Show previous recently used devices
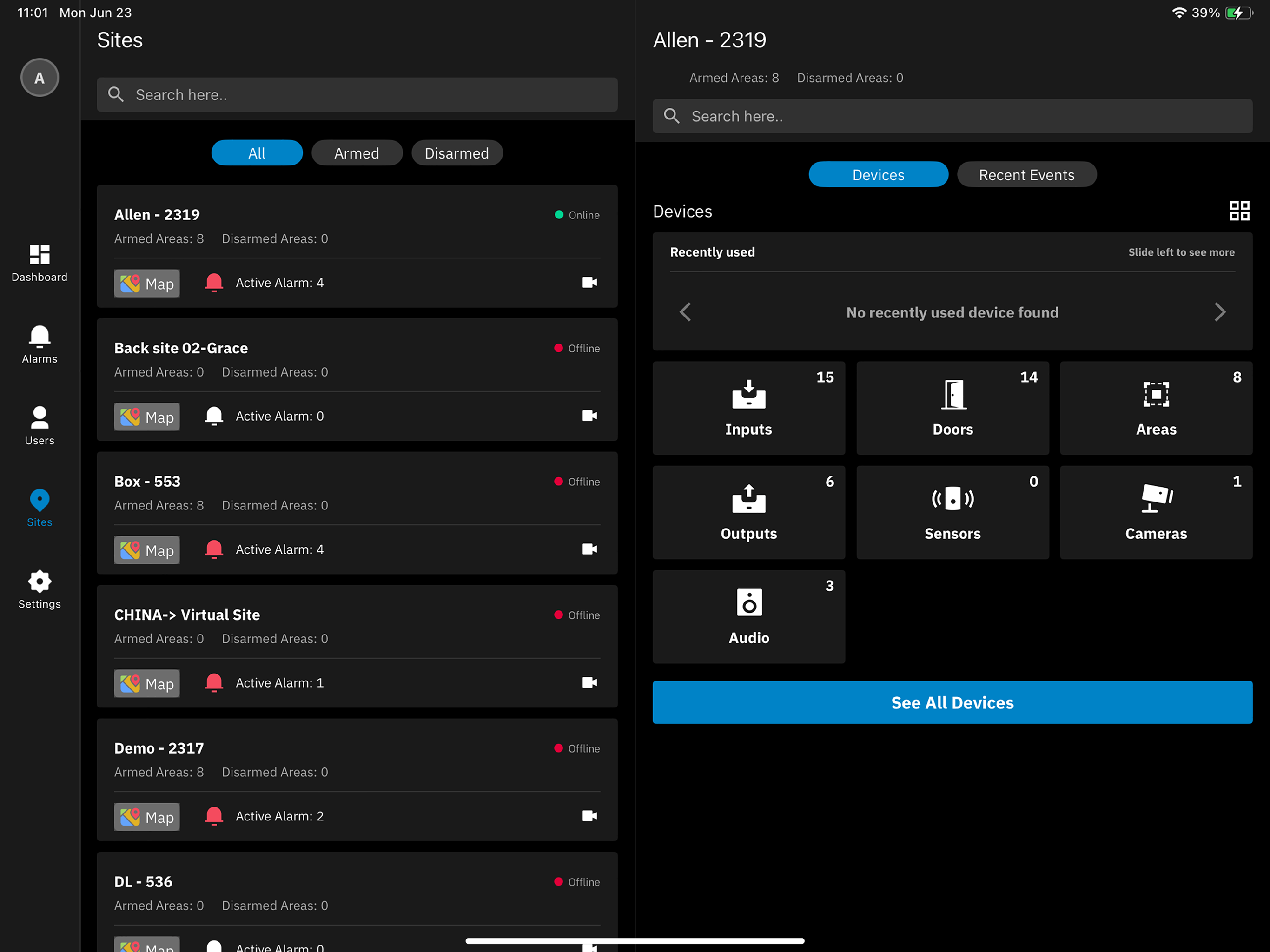Image resolution: width=1270 pixels, height=952 pixels. tap(685, 312)
